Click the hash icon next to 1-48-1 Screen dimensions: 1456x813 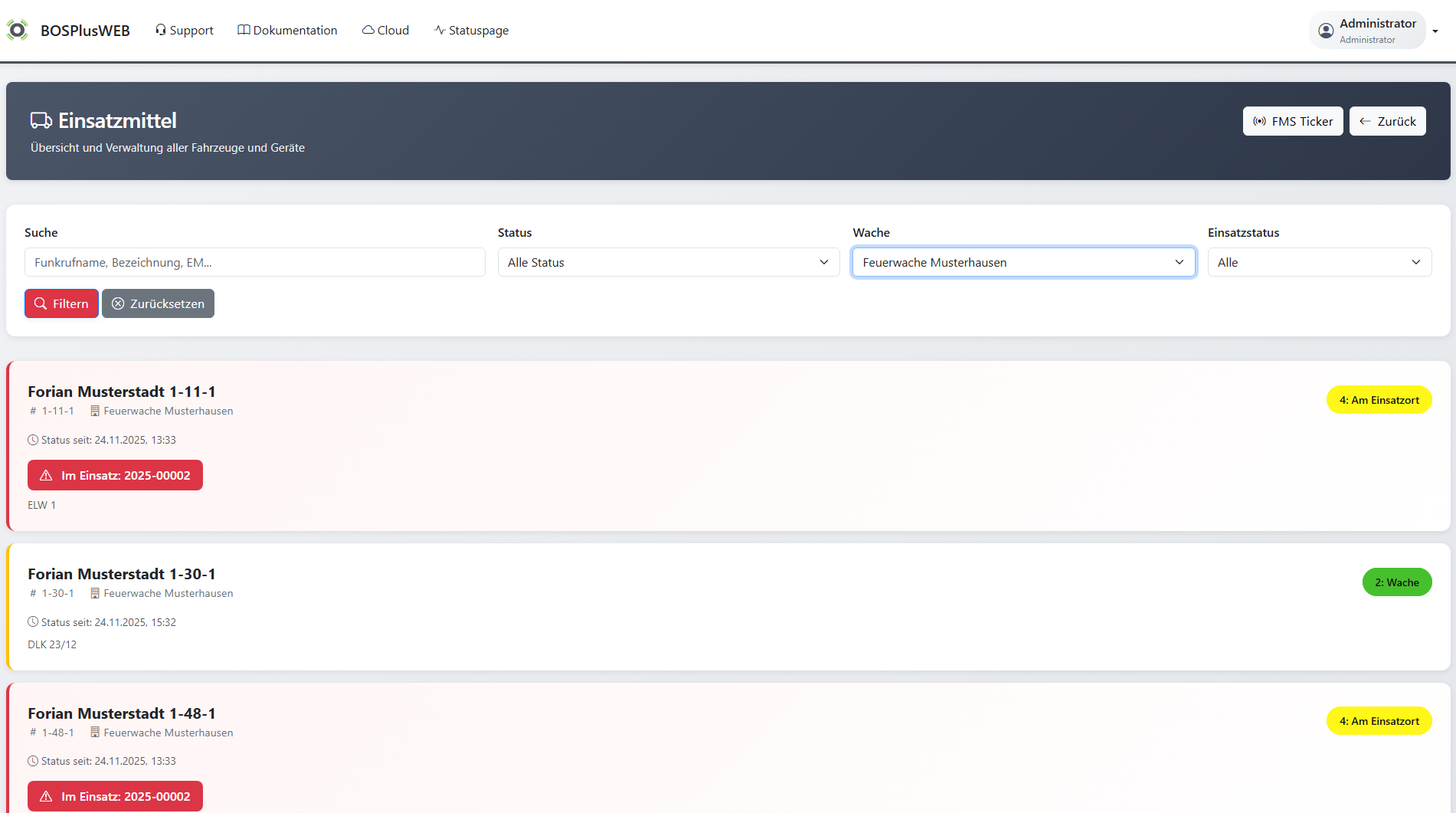click(x=33, y=733)
